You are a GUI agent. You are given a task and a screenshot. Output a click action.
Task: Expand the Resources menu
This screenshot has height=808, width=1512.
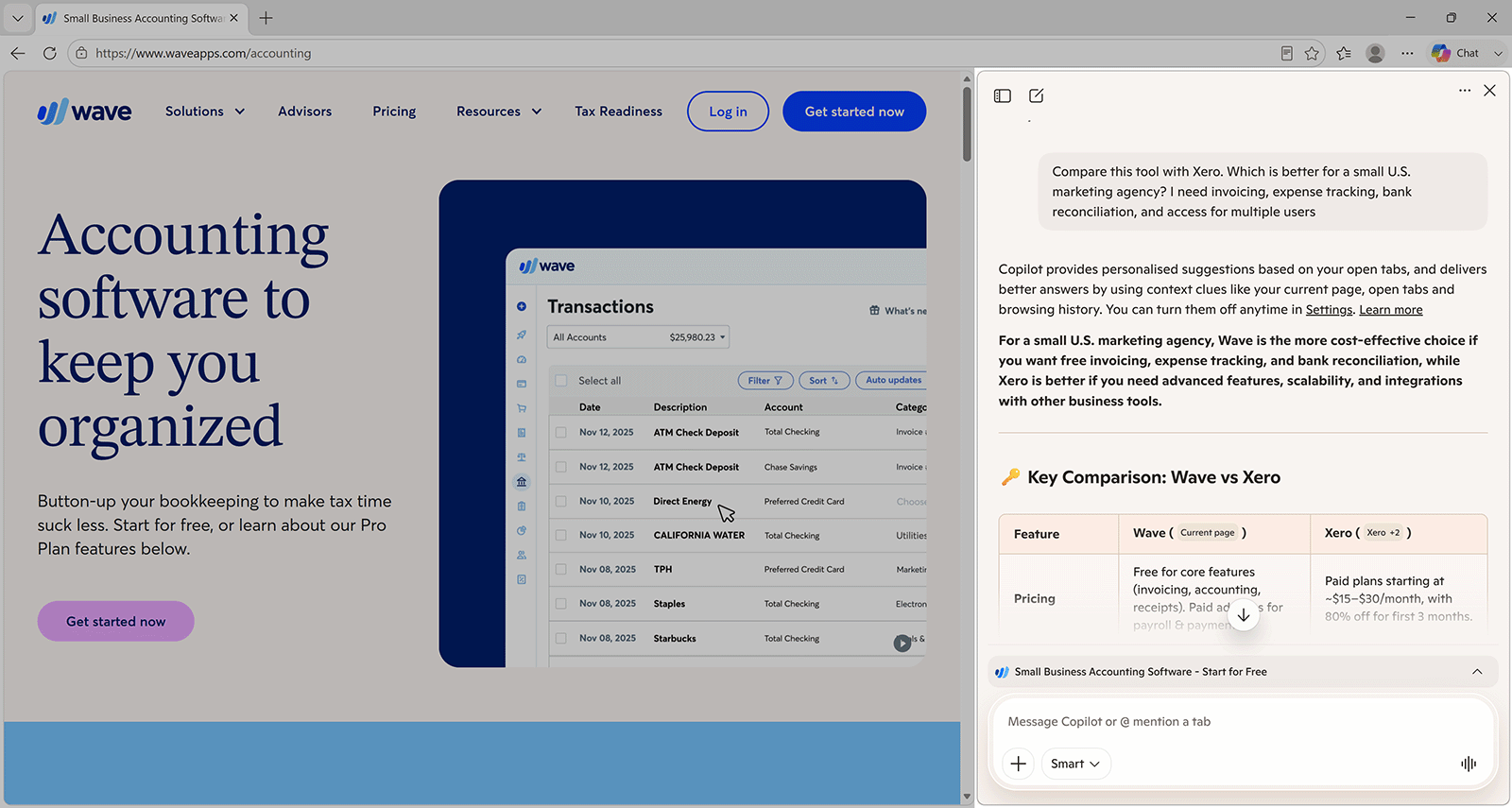pyautogui.click(x=499, y=112)
